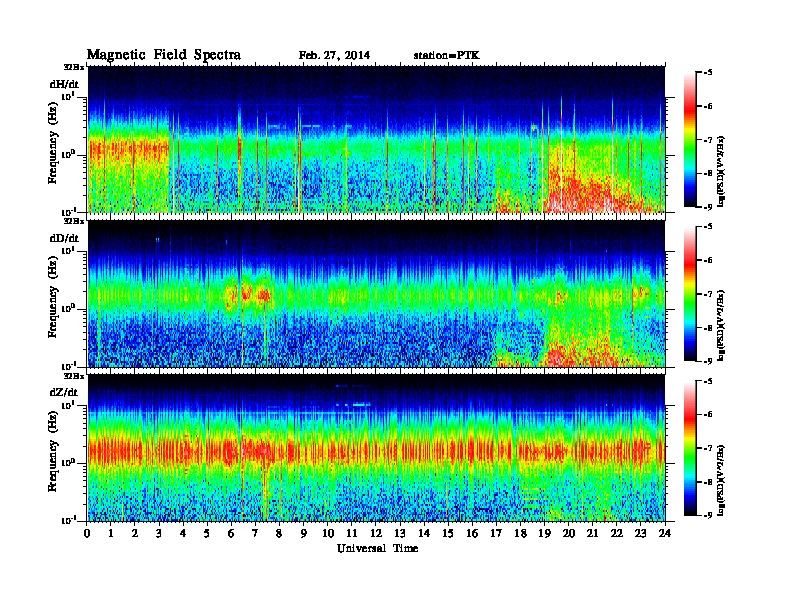Click the -6 label on dH/dt color bar

(708, 106)
